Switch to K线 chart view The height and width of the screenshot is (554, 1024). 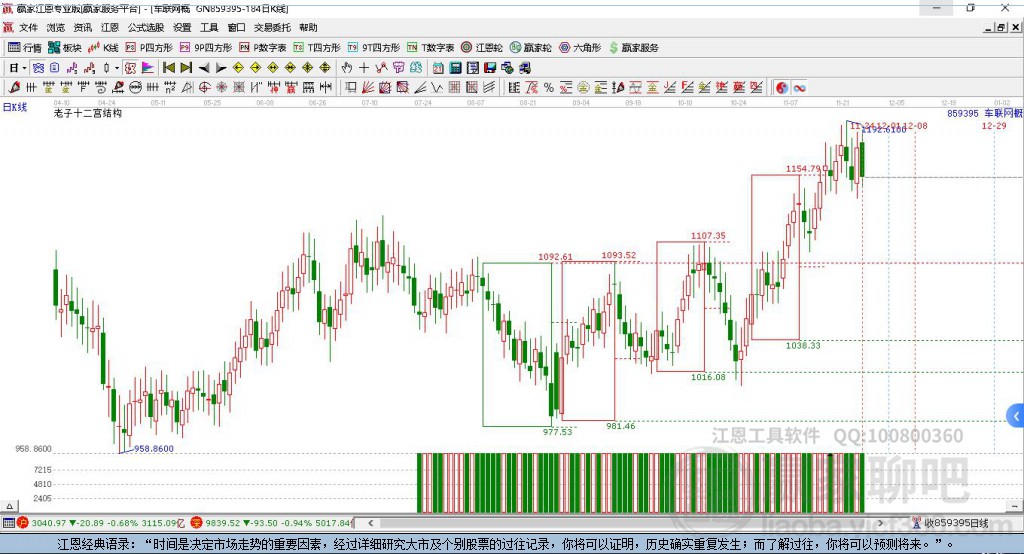click(x=103, y=48)
